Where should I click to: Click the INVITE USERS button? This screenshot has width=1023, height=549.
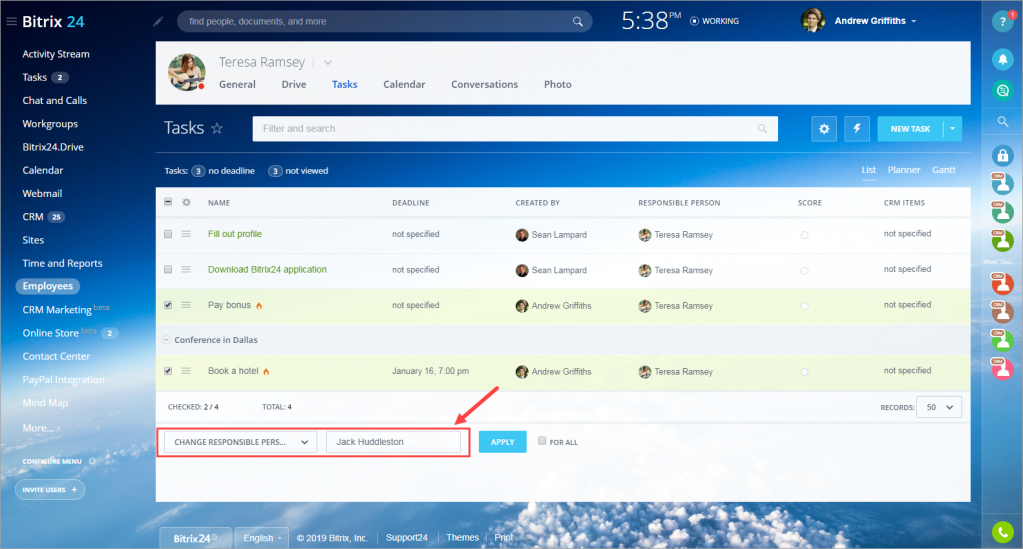pyautogui.click(x=50, y=490)
